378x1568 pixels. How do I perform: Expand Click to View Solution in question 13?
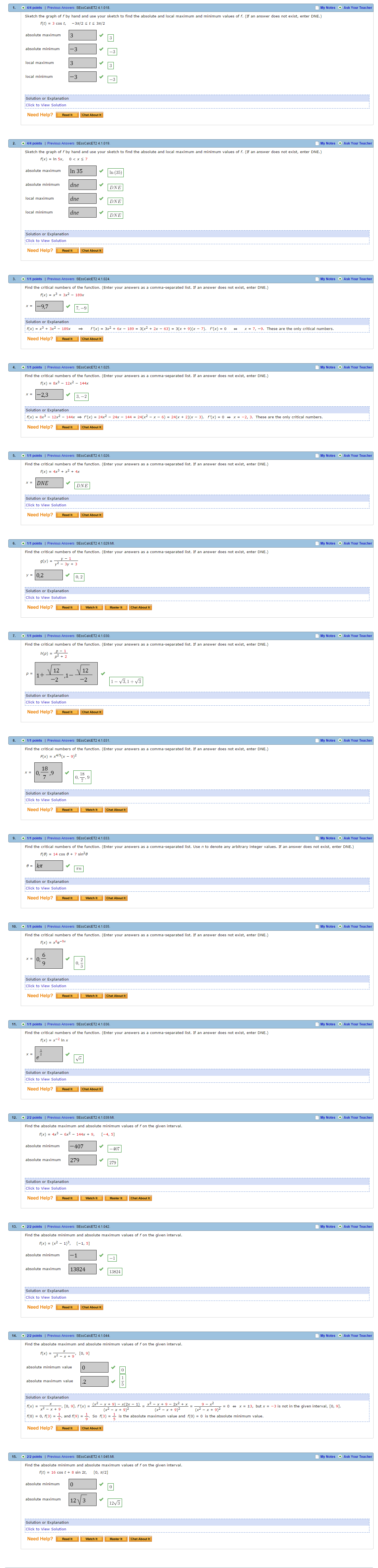point(46,1297)
